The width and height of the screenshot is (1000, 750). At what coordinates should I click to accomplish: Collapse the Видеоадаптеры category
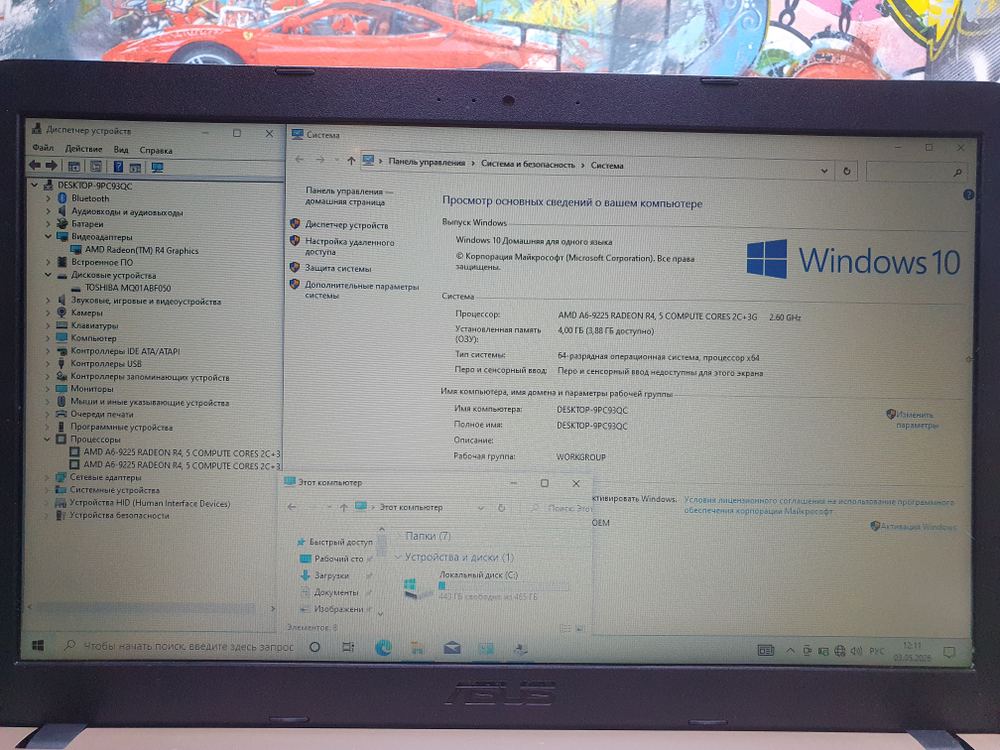(48, 237)
